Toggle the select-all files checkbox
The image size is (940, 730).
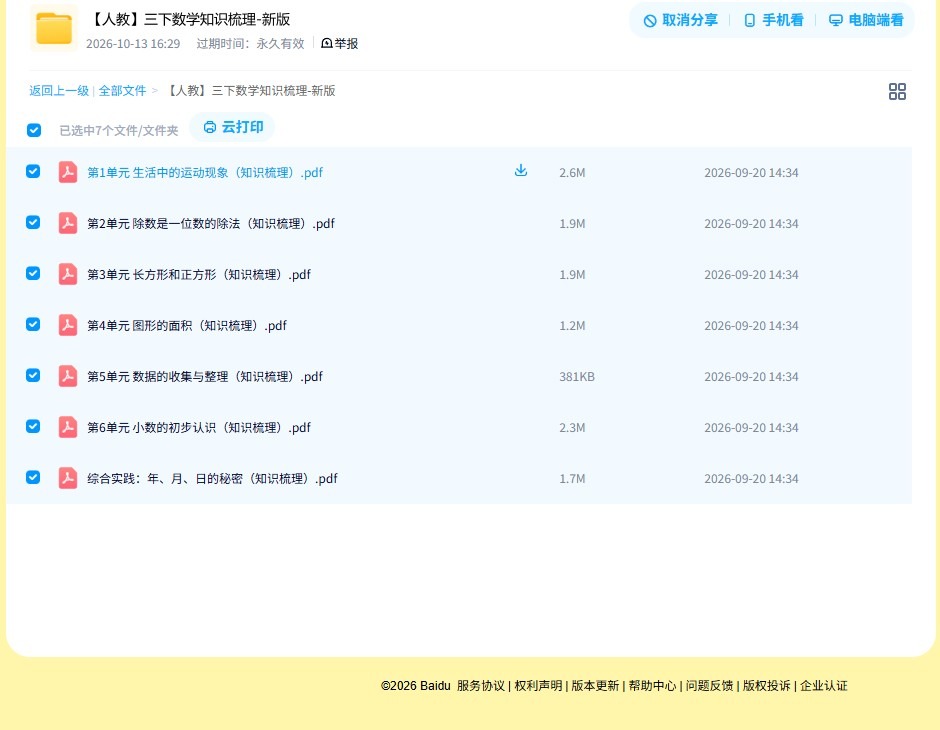tap(34, 130)
